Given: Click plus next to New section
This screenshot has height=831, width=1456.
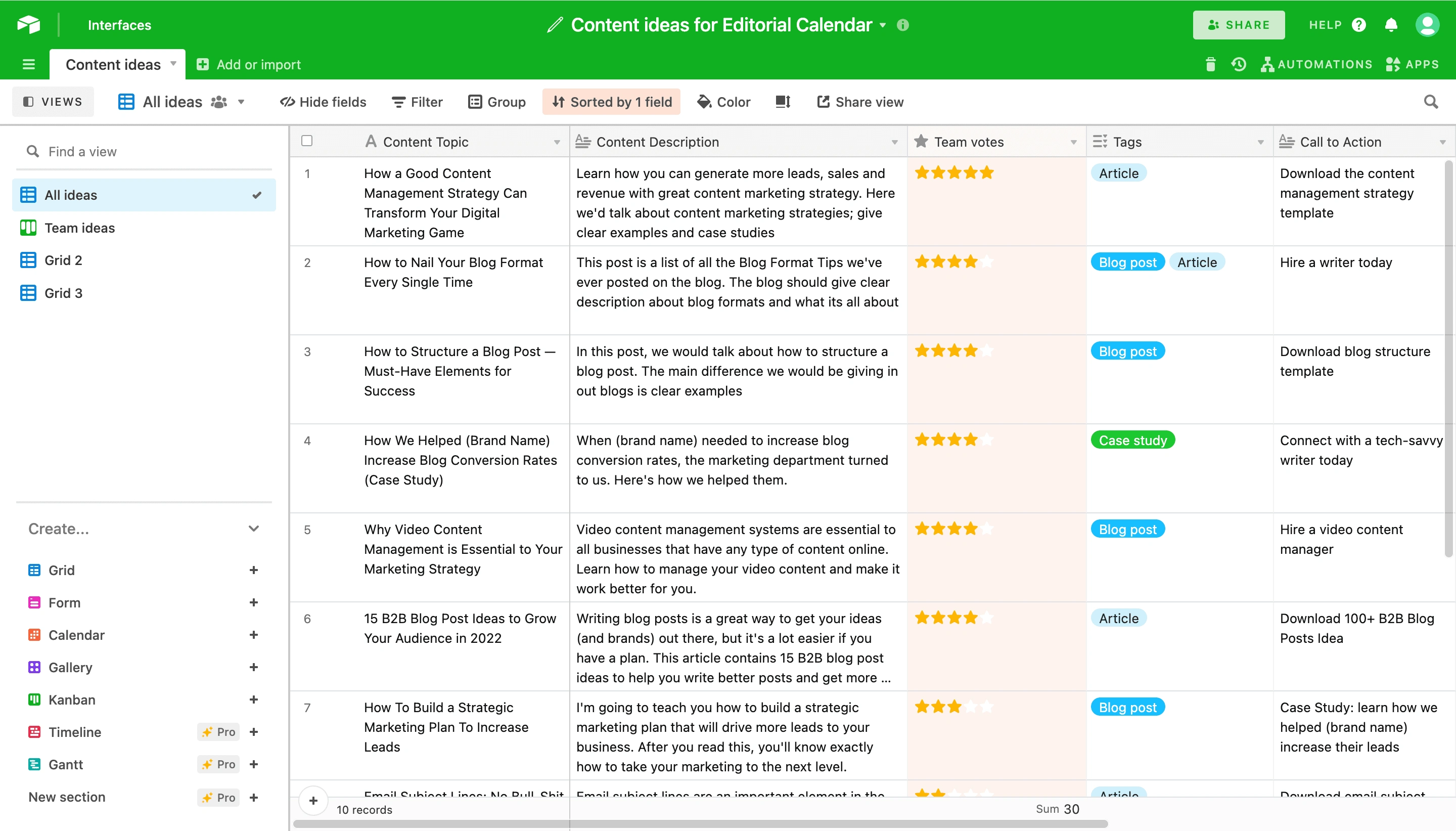Looking at the screenshot, I should pyautogui.click(x=254, y=798).
